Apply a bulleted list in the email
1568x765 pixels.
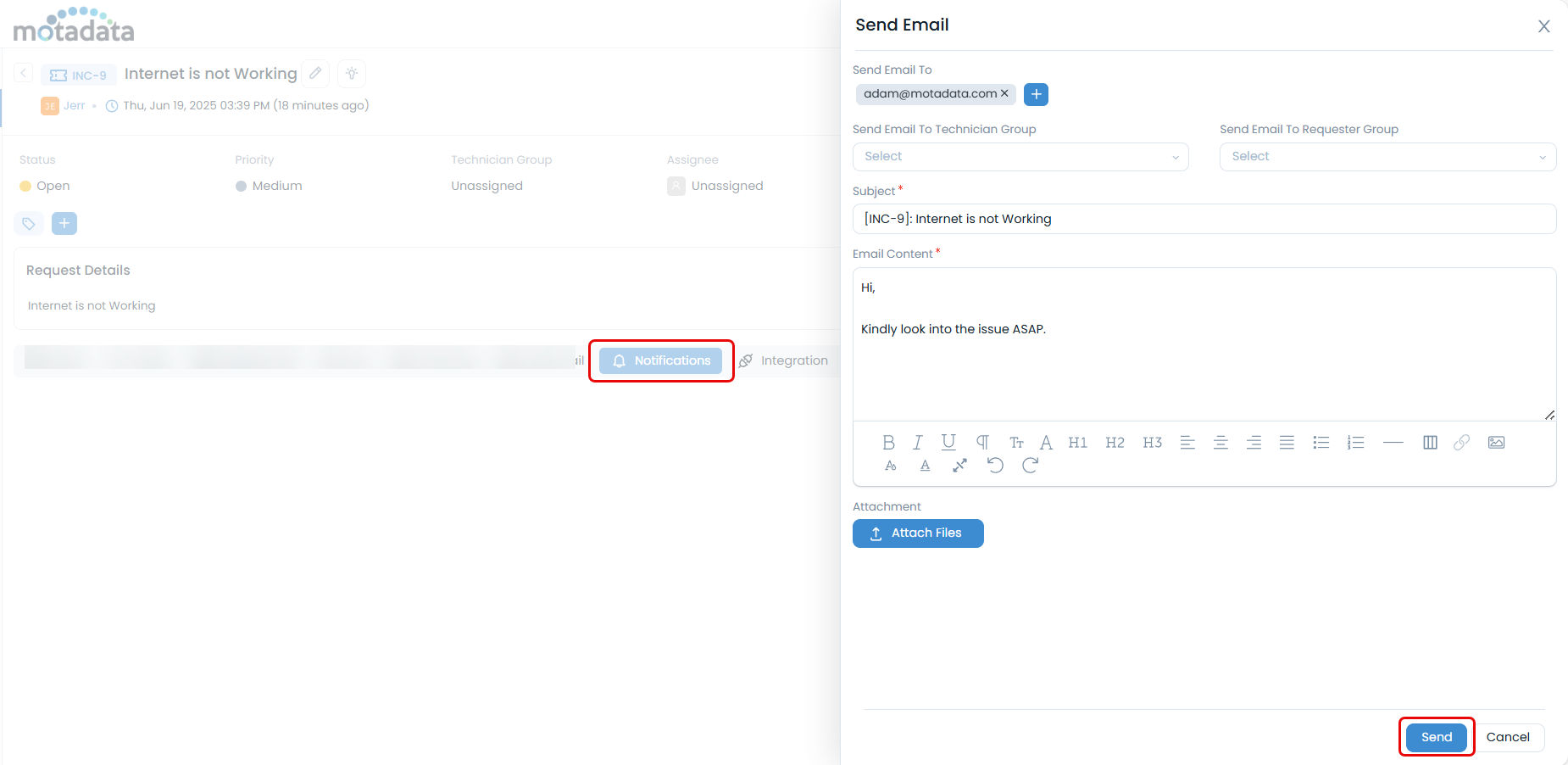click(x=1321, y=442)
